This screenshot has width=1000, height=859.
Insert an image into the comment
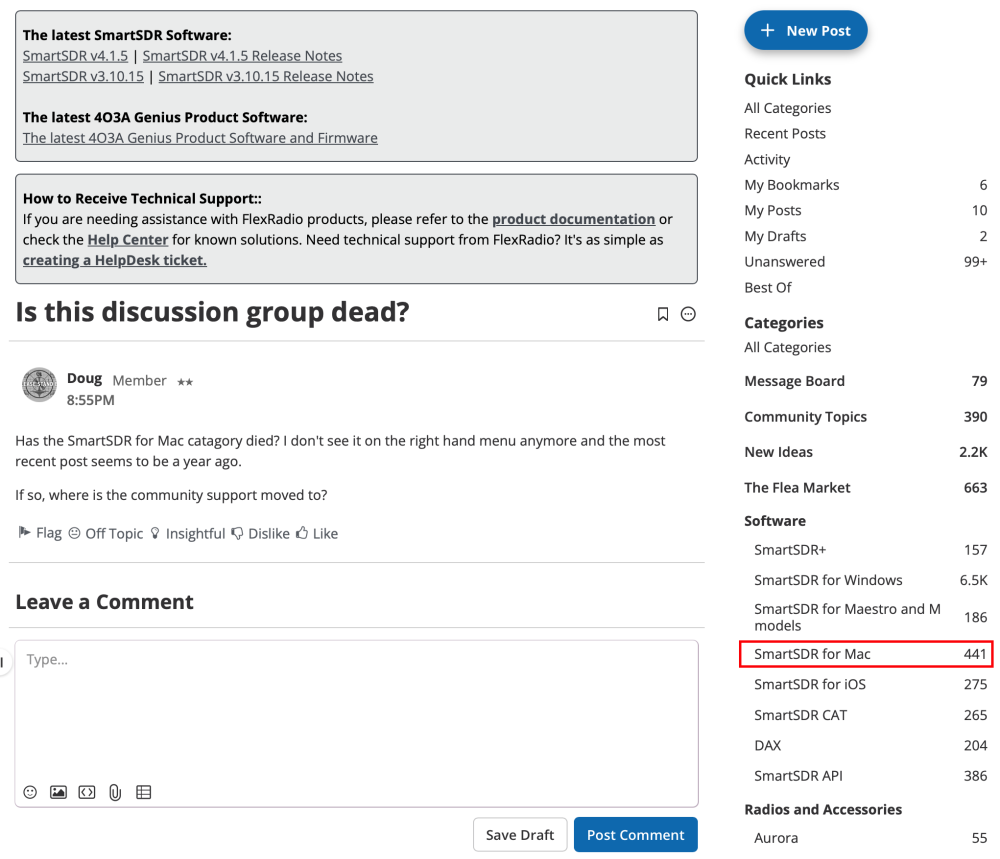click(58, 792)
